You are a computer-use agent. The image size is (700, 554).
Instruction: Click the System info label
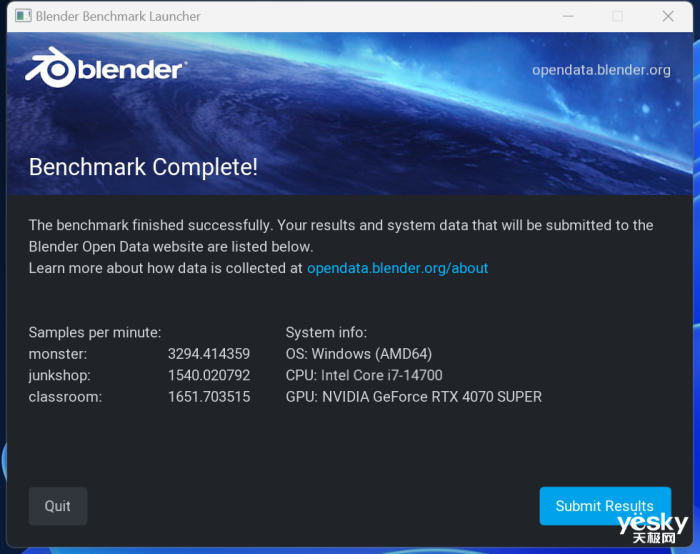(x=326, y=332)
